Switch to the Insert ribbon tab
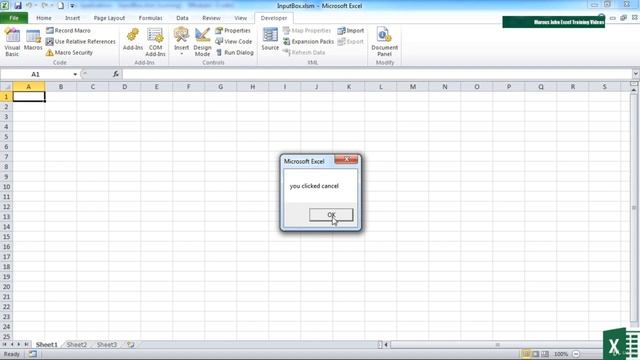This screenshot has height=360, width=640. pos(72,18)
